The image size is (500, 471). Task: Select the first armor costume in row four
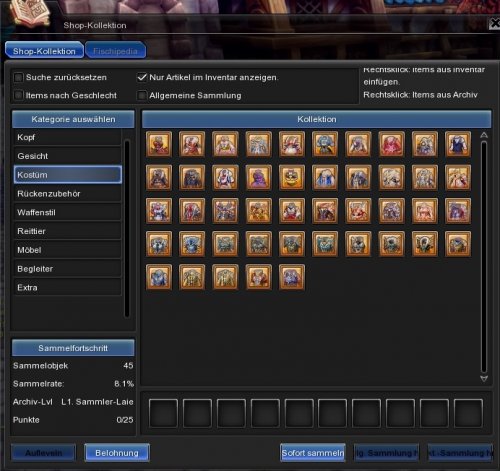pyautogui.click(x=159, y=244)
